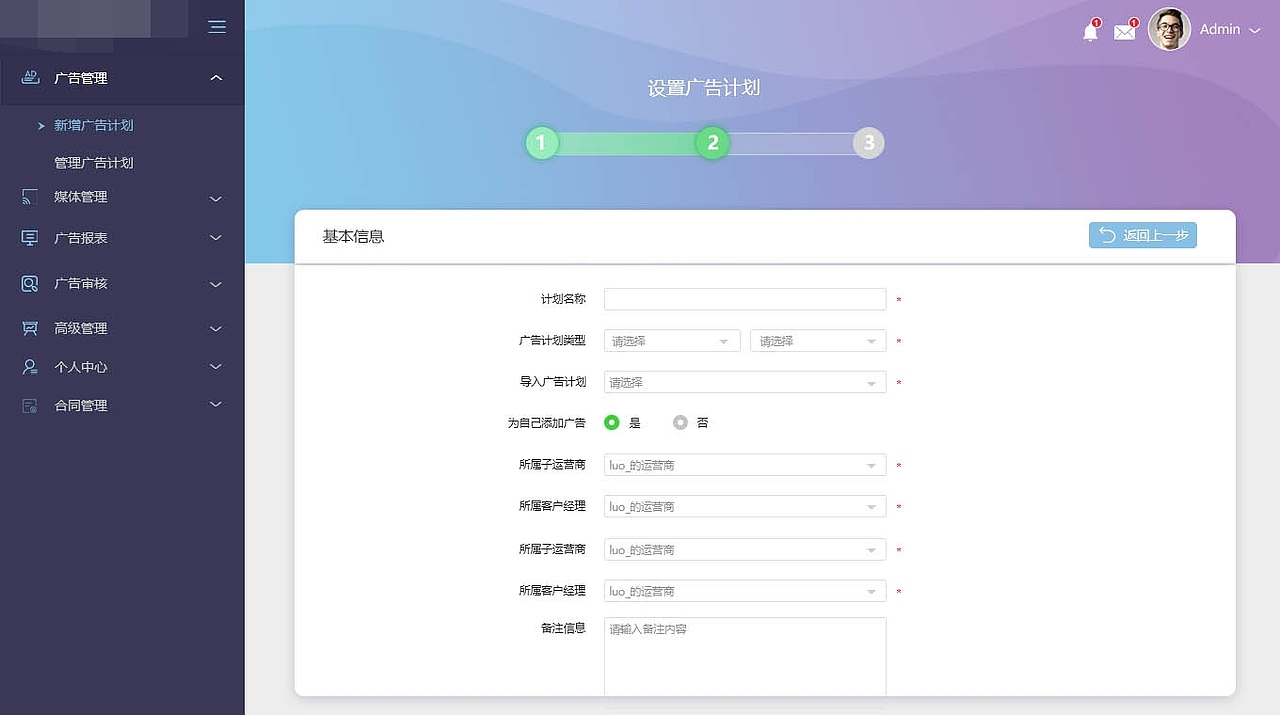Focus the 计划名称 input field
Image resolution: width=1280 pixels, height=715 pixels.
click(745, 299)
